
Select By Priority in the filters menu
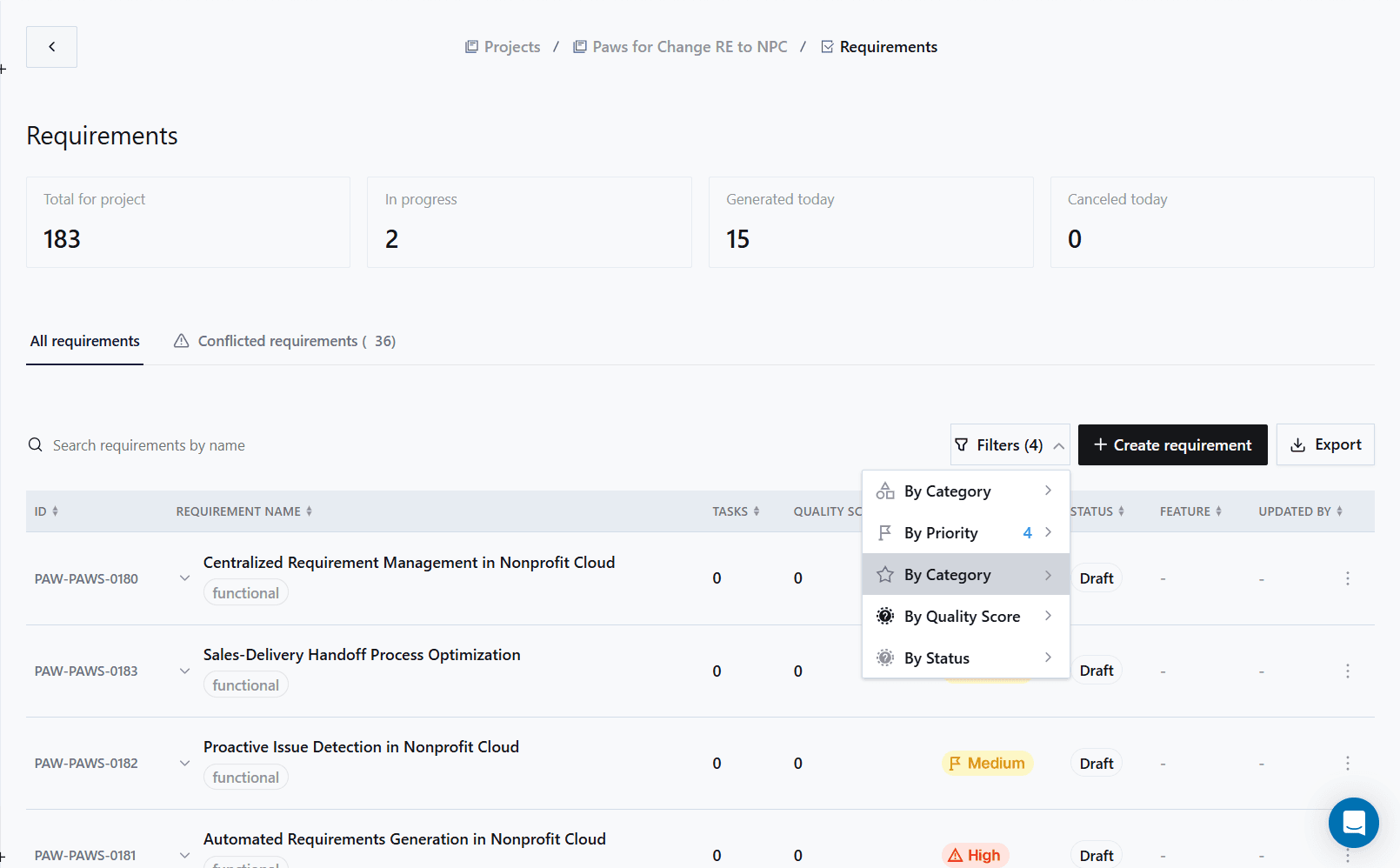click(x=941, y=532)
